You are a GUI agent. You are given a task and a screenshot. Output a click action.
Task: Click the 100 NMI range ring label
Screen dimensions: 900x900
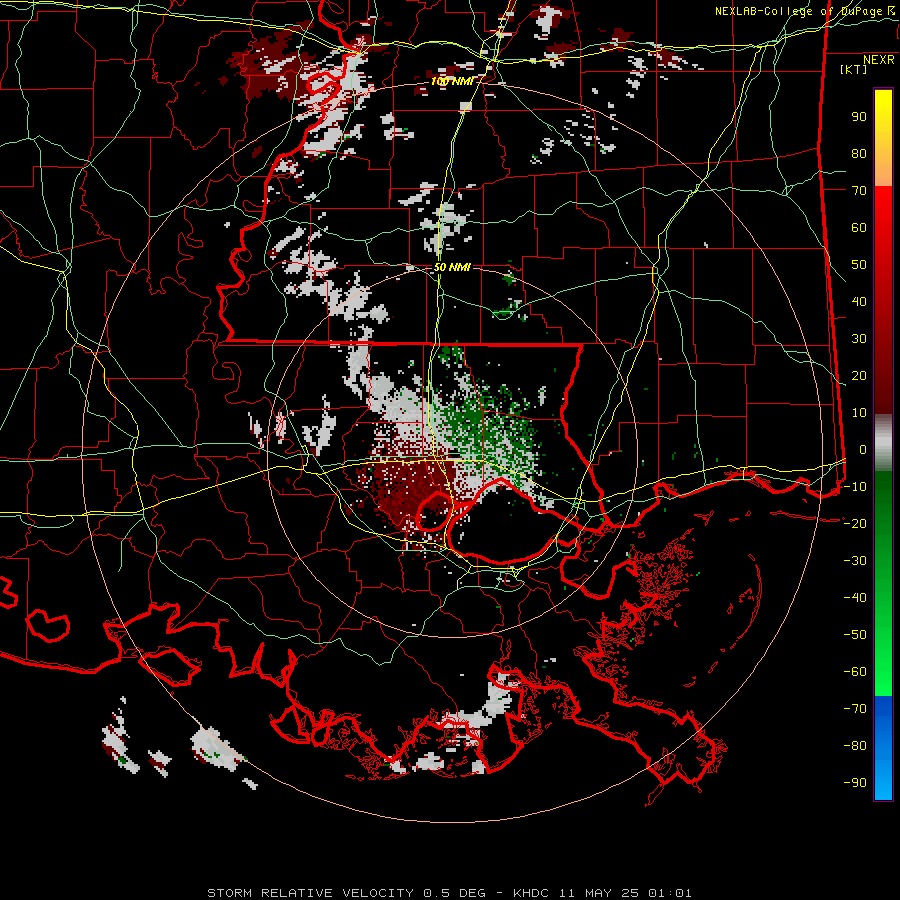coord(452,82)
